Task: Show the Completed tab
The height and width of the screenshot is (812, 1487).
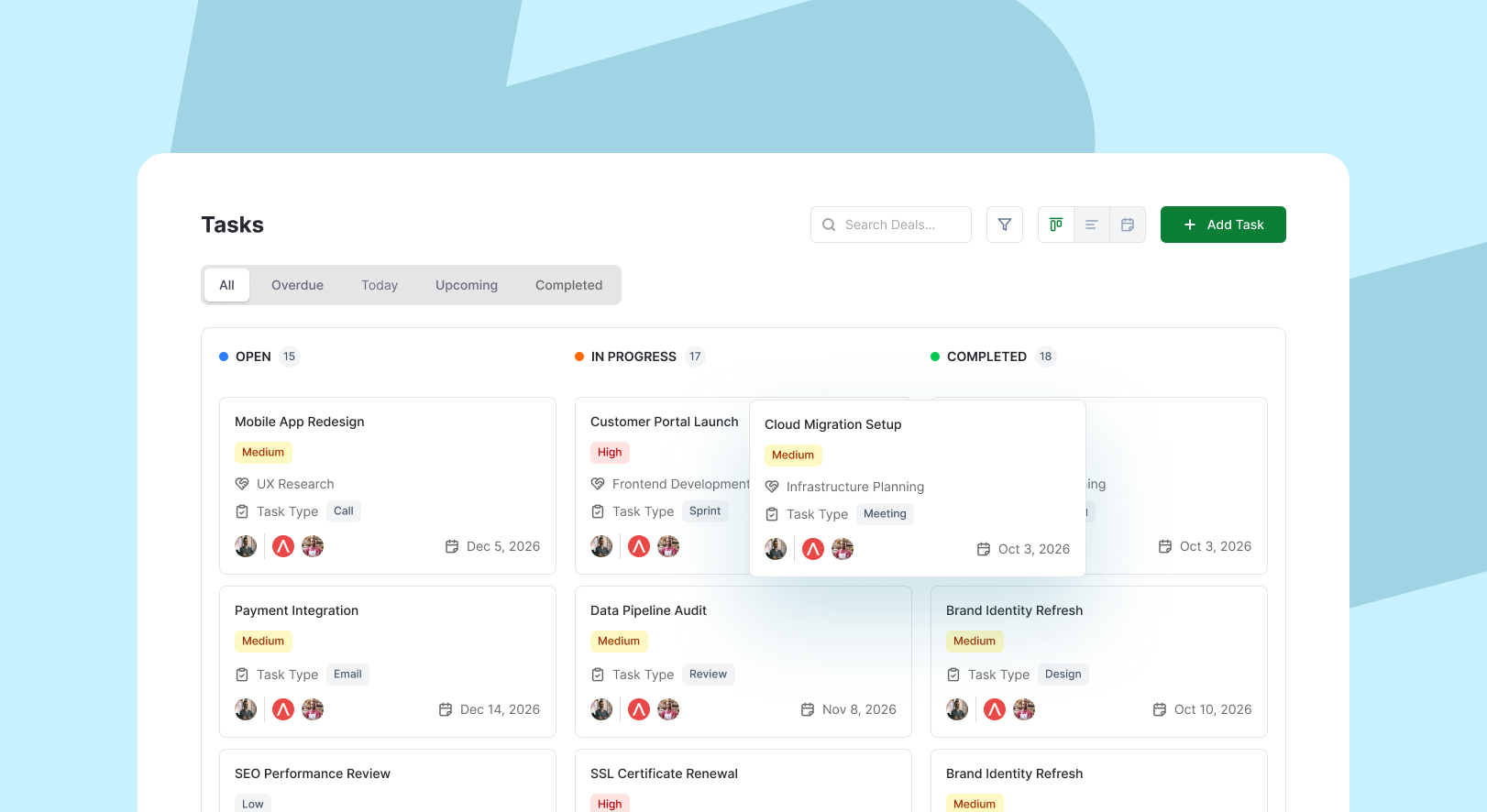Action: (x=569, y=285)
